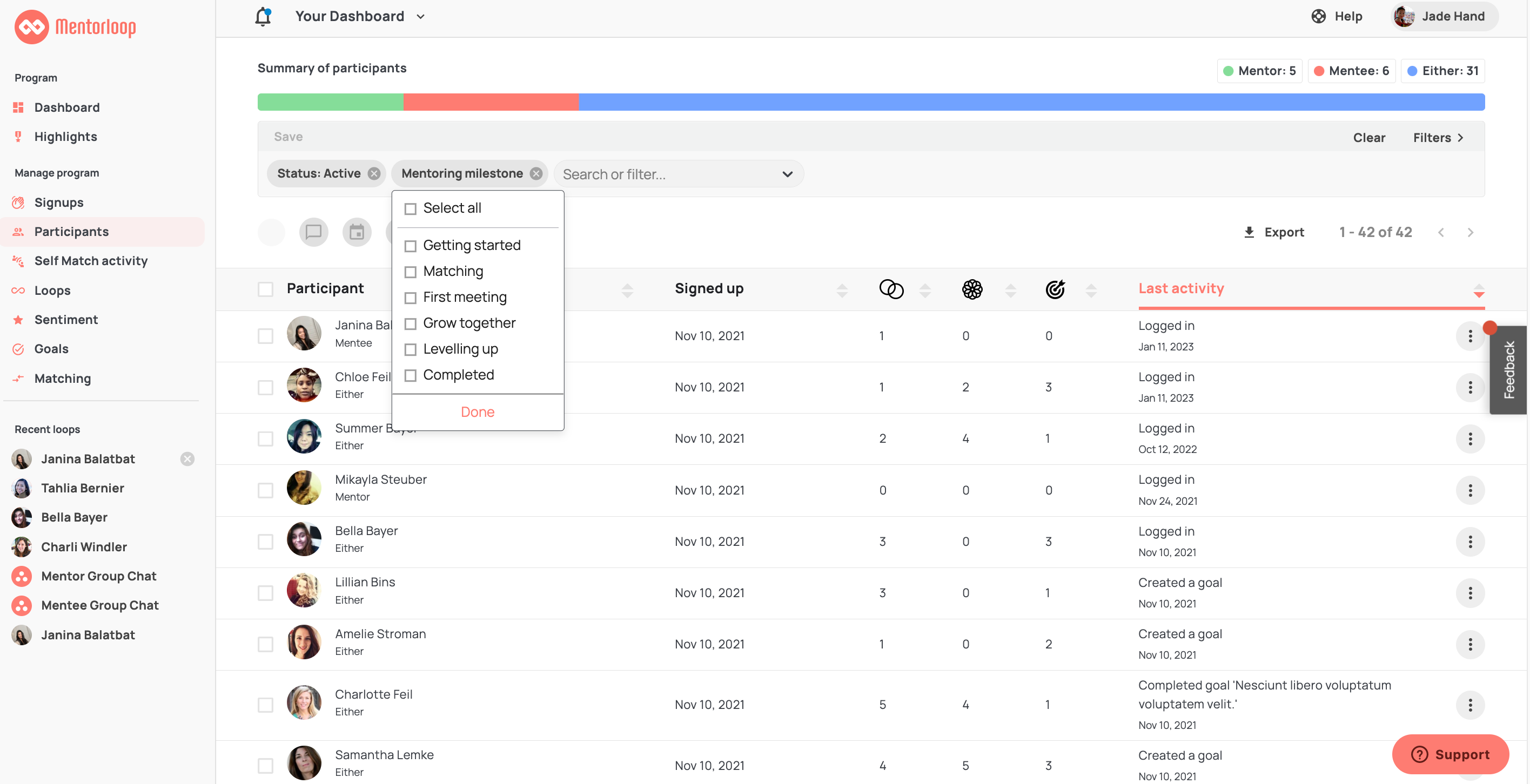This screenshot has height=784, width=1530.
Task: Click the Export download icon
Action: pos(1249,232)
